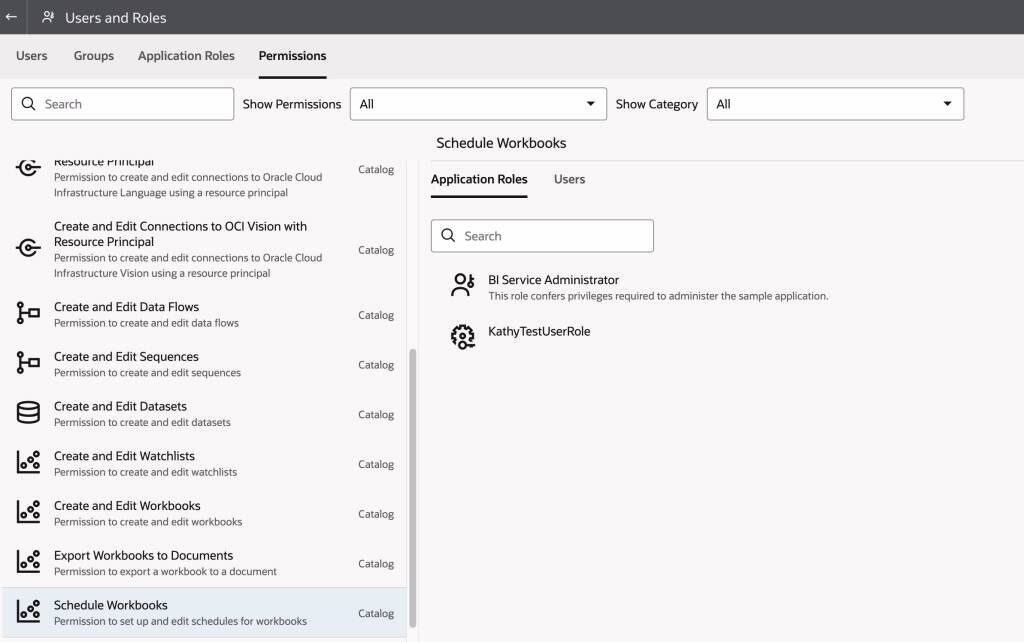This screenshot has width=1024, height=642.
Task: Click the Create and Edit Sequences icon
Action: pyautogui.click(x=28, y=364)
